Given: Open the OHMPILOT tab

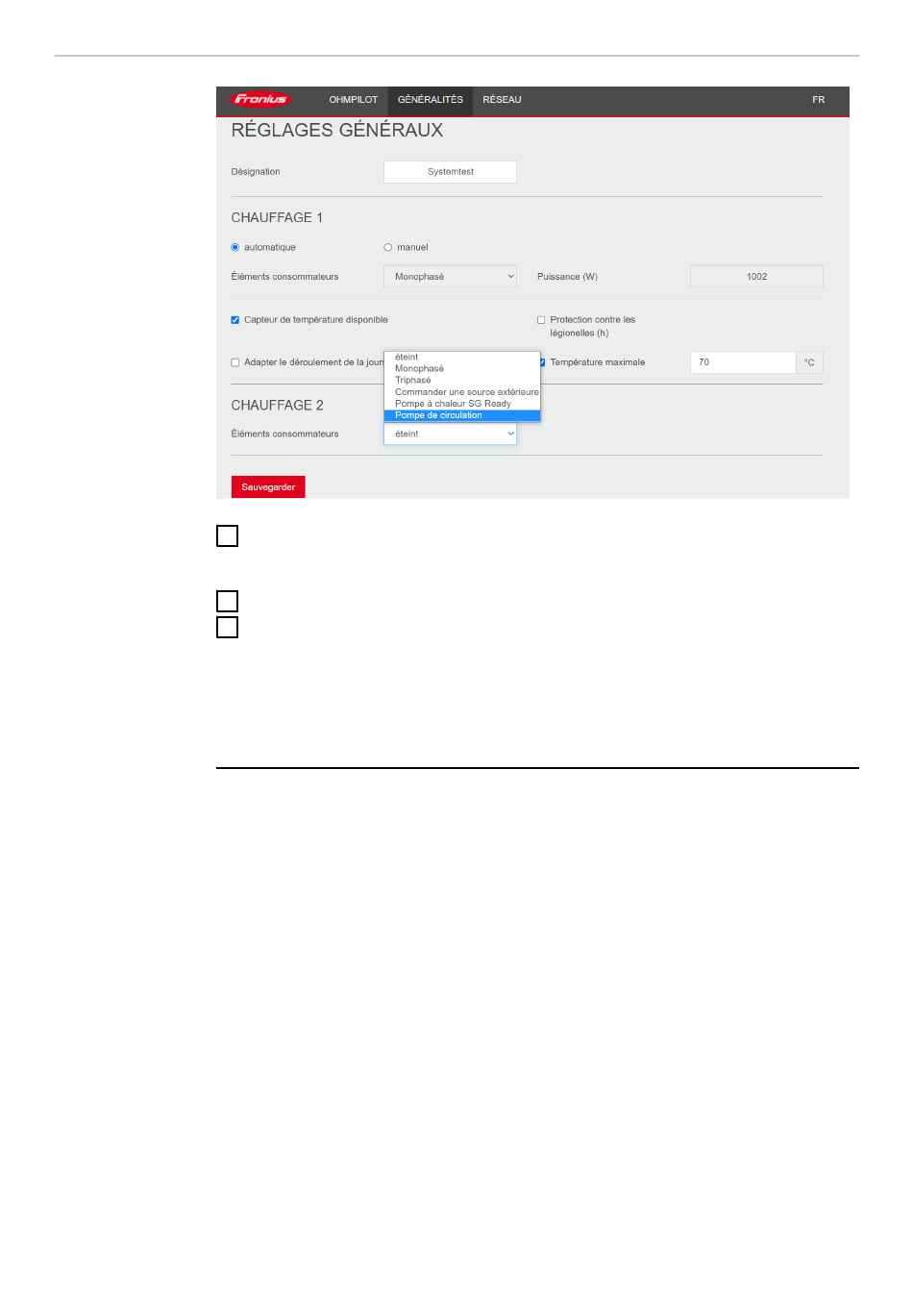Looking at the screenshot, I should (354, 100).
